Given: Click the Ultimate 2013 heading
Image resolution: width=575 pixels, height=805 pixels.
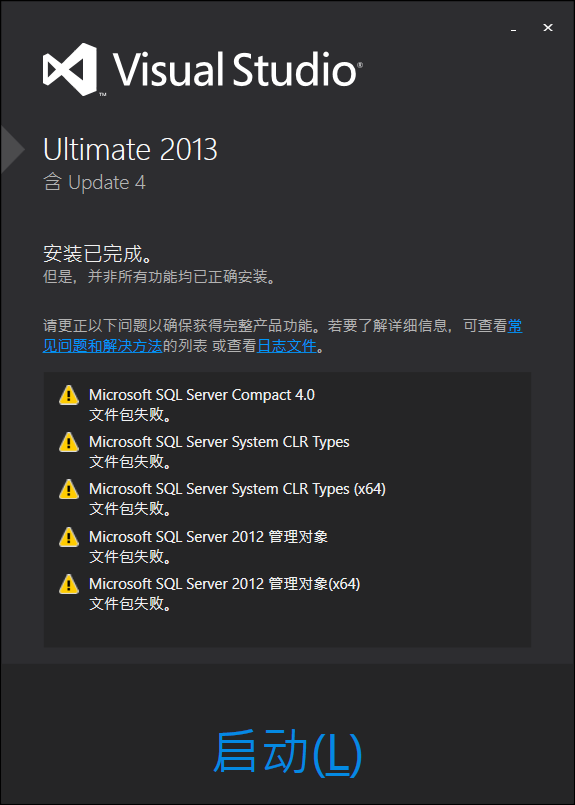Looking at the screenshot, I should coord(130,149).
